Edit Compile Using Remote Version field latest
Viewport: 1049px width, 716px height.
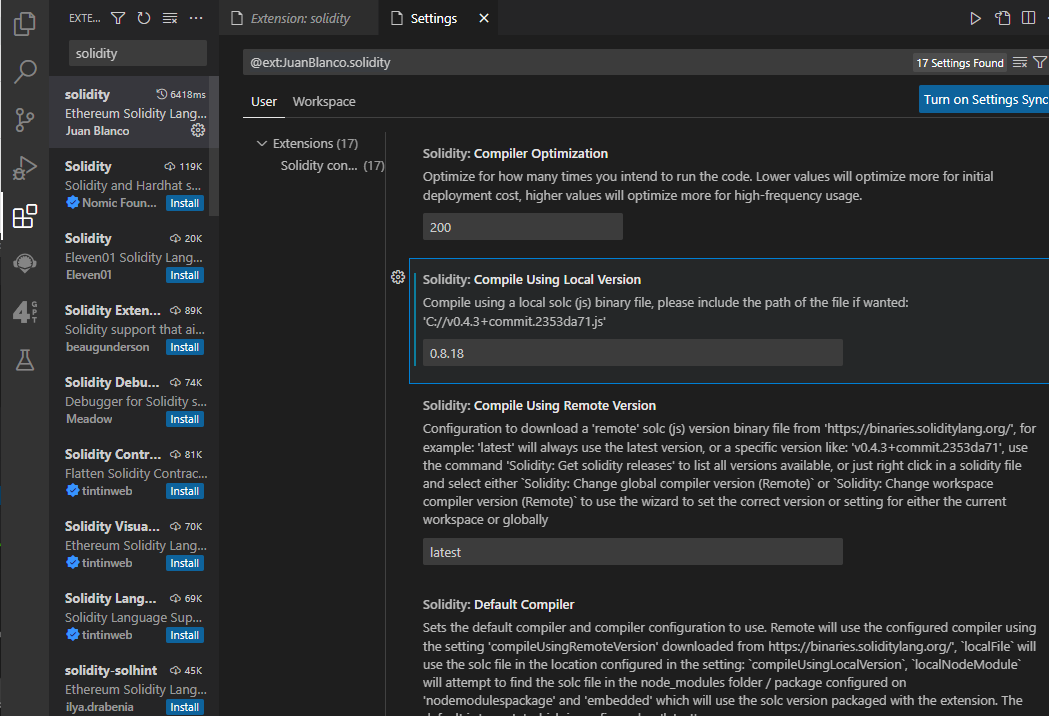pyautogui.click(x=632, y=552)
